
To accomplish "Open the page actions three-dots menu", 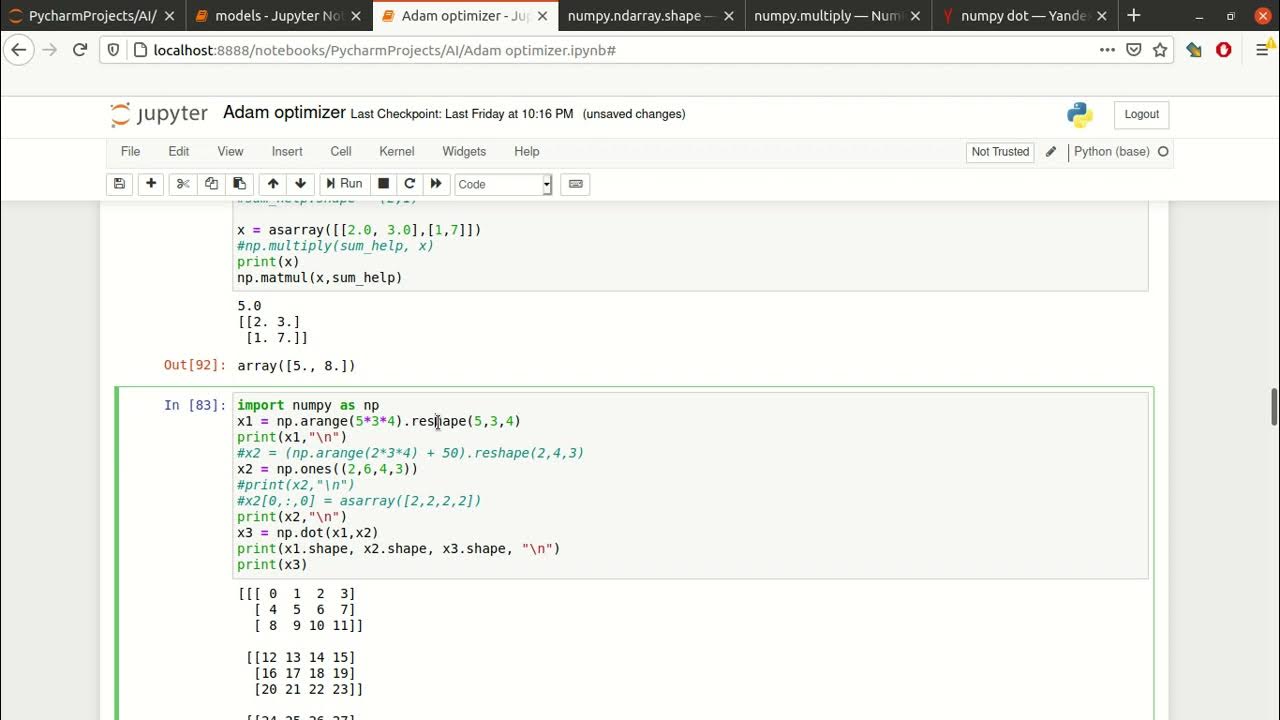I will coord(1108,50).
